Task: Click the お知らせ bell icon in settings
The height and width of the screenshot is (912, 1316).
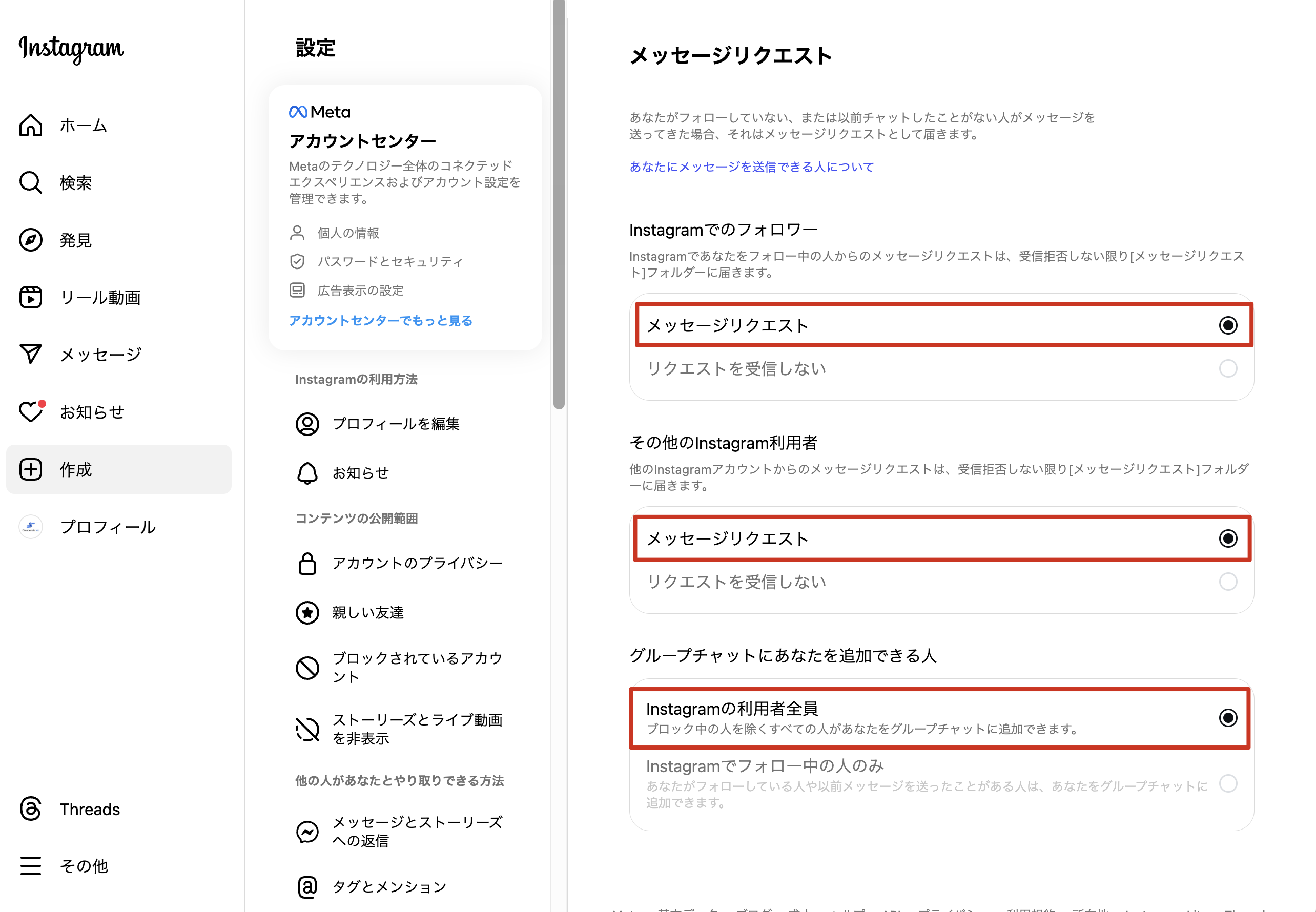Action: [x=307, y=473]
